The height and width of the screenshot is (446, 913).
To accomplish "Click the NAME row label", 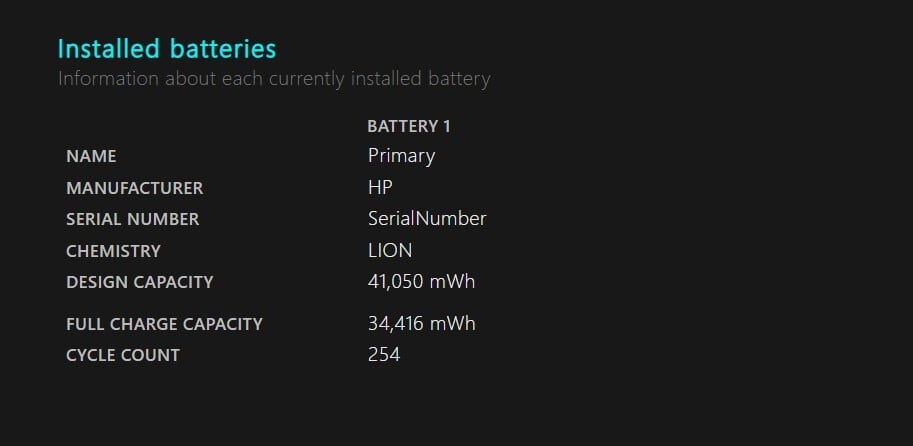I will pyautogui.click(x=91, y=156).
